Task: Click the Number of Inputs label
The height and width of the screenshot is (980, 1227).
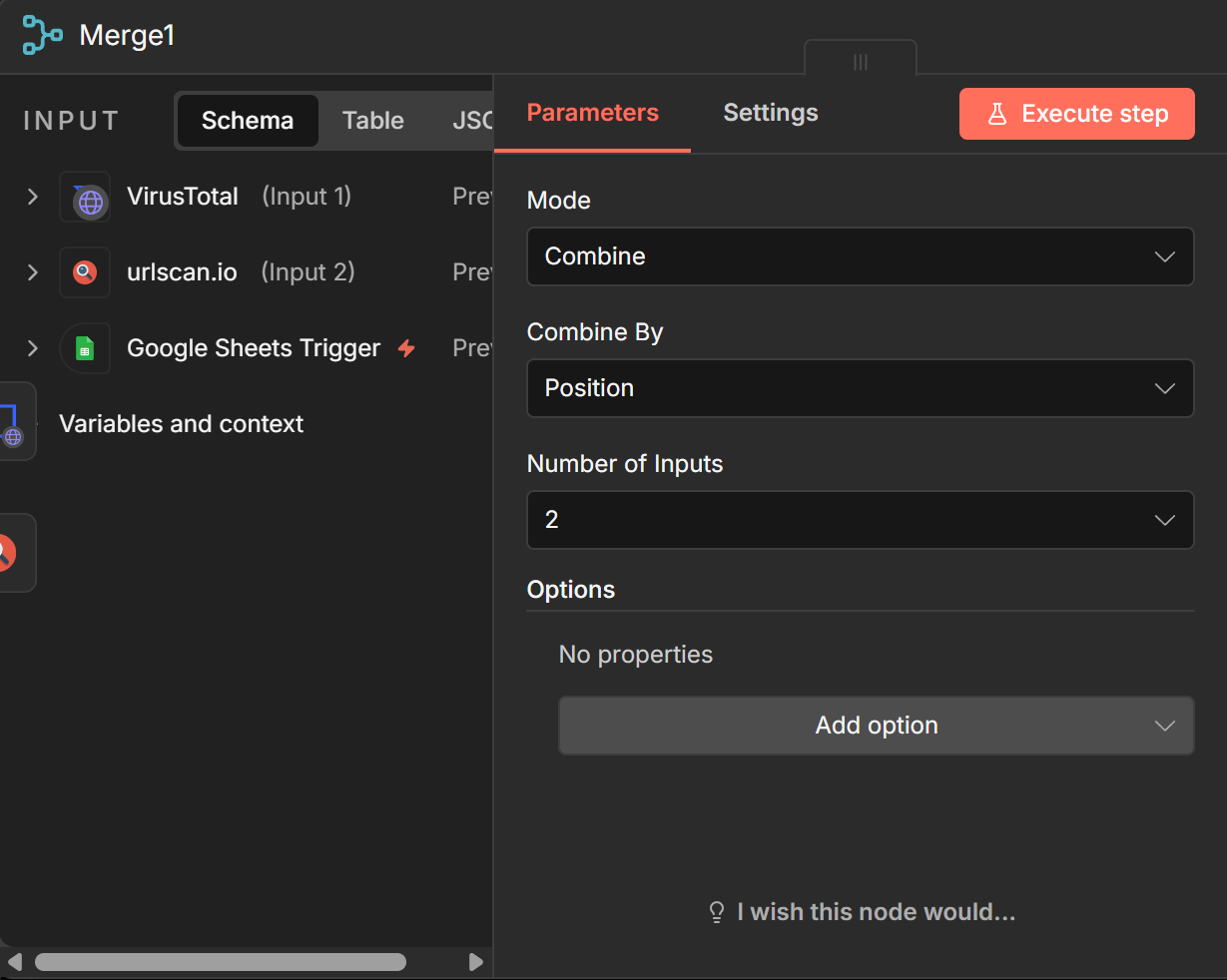Action: 625,464
